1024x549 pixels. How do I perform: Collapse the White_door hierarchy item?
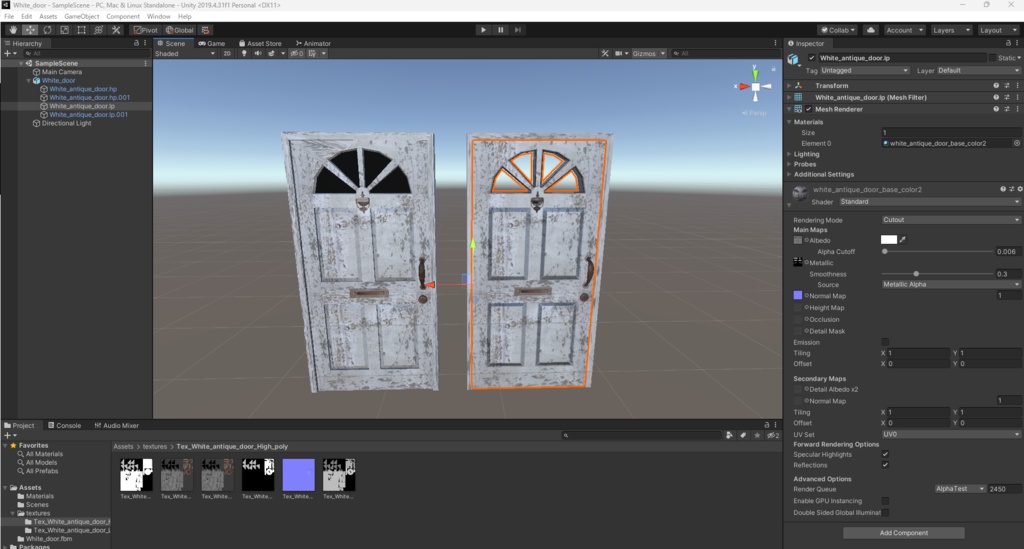[x=29, y=80]
